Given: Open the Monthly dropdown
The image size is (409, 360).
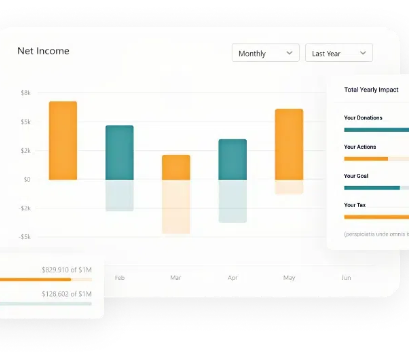Looking at the screenshot, I should coord(266,53).
